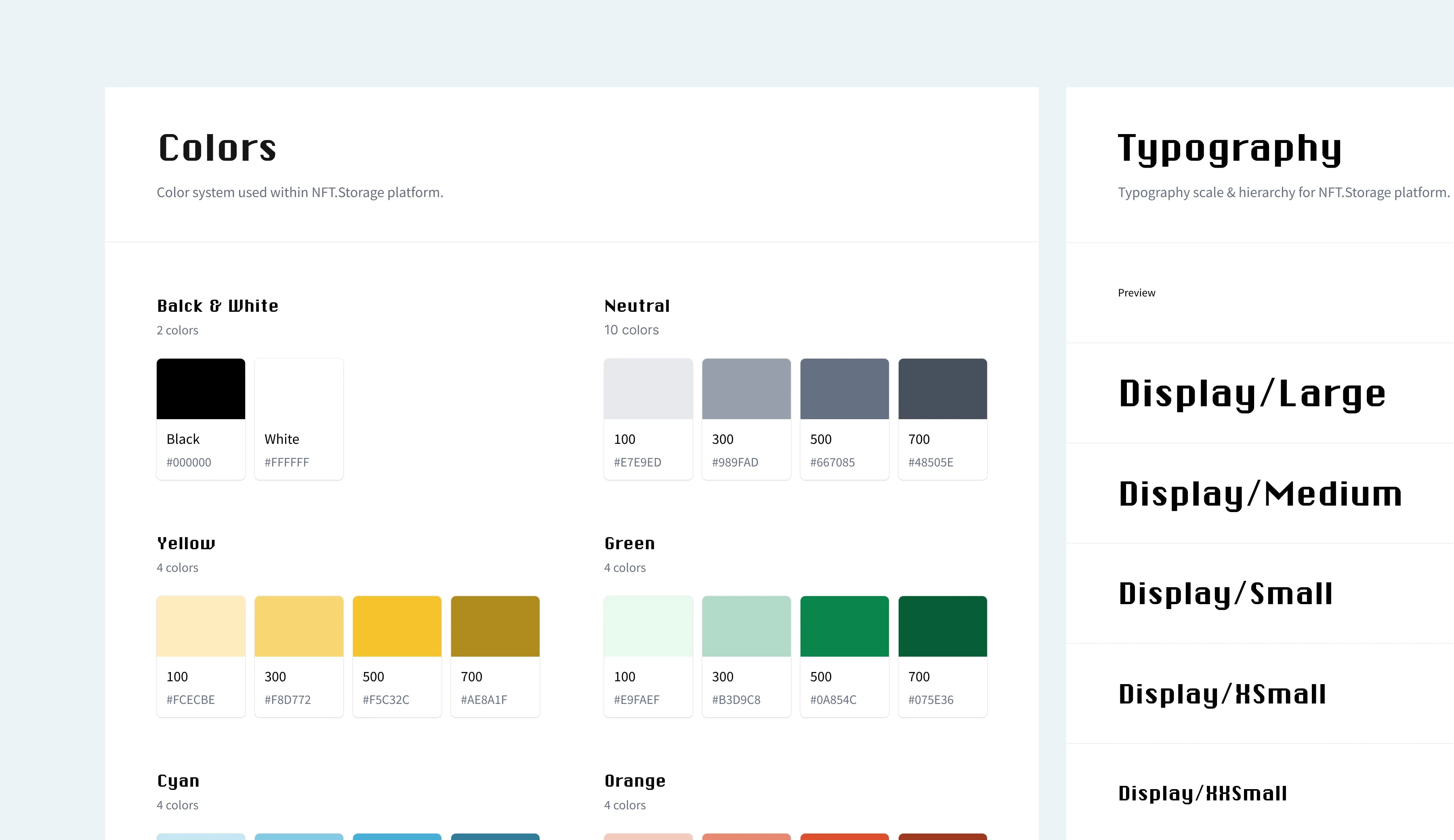Select the Neutral 300 swatch #989FAD
1454x840 pixels.
click(x=746, y=419)
